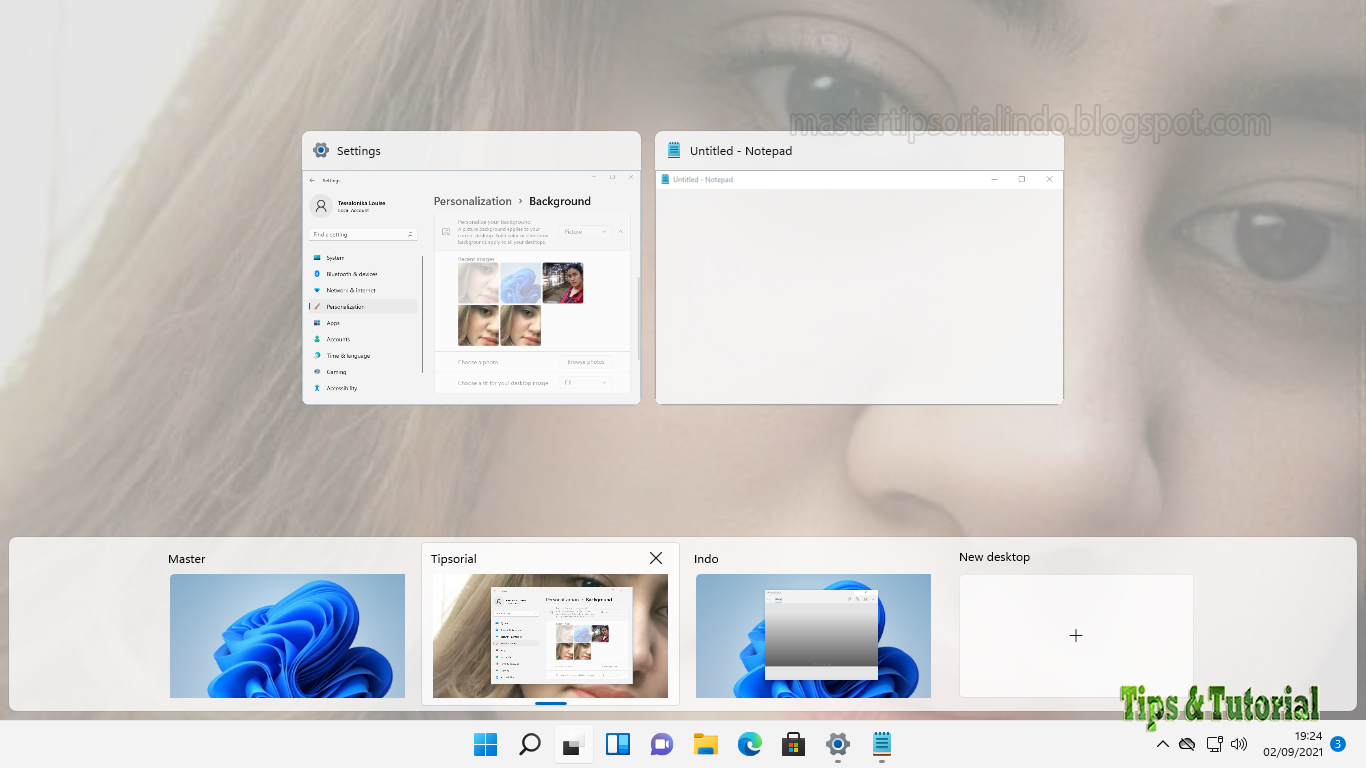Open the Widgets panel from the taskbar
This screenshot has height=768, width=1366.
tap(617, 744)
